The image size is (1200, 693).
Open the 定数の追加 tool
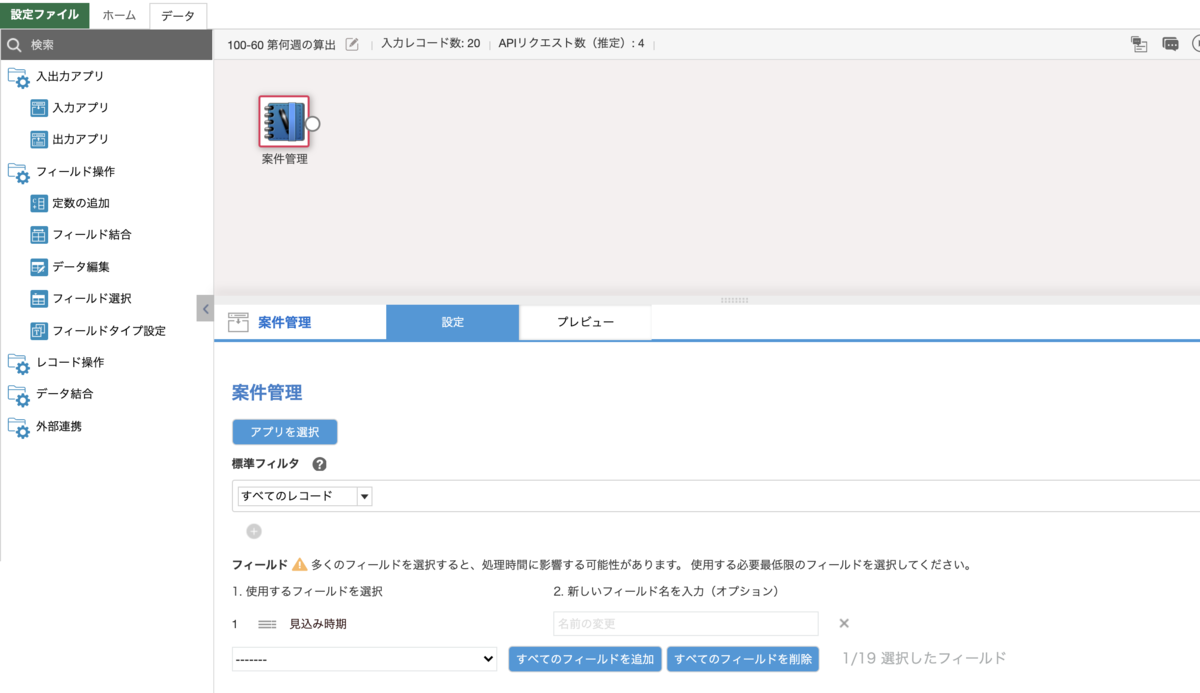(37, 203)
